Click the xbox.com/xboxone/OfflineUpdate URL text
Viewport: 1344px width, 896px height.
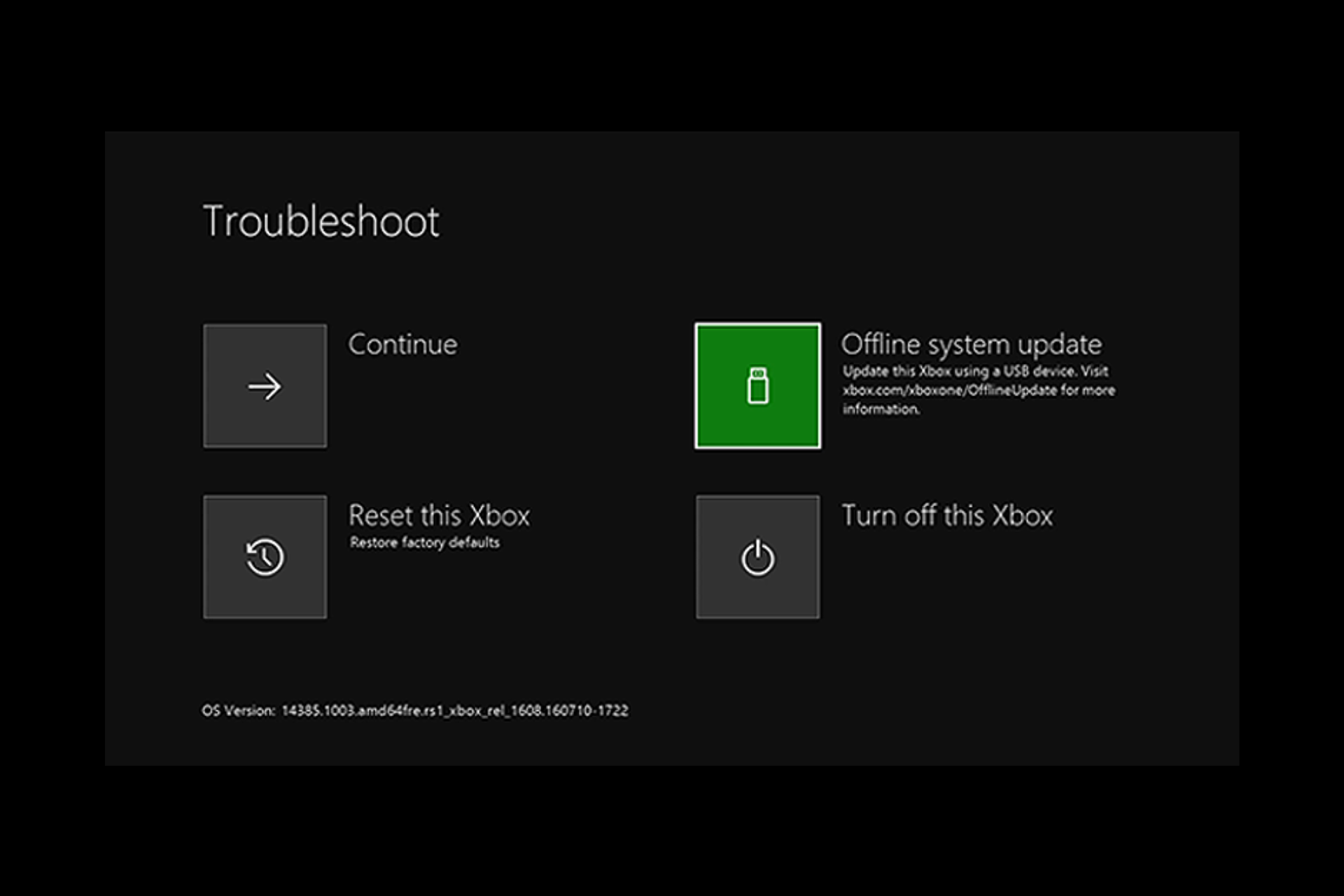click(x=949, y=391)
